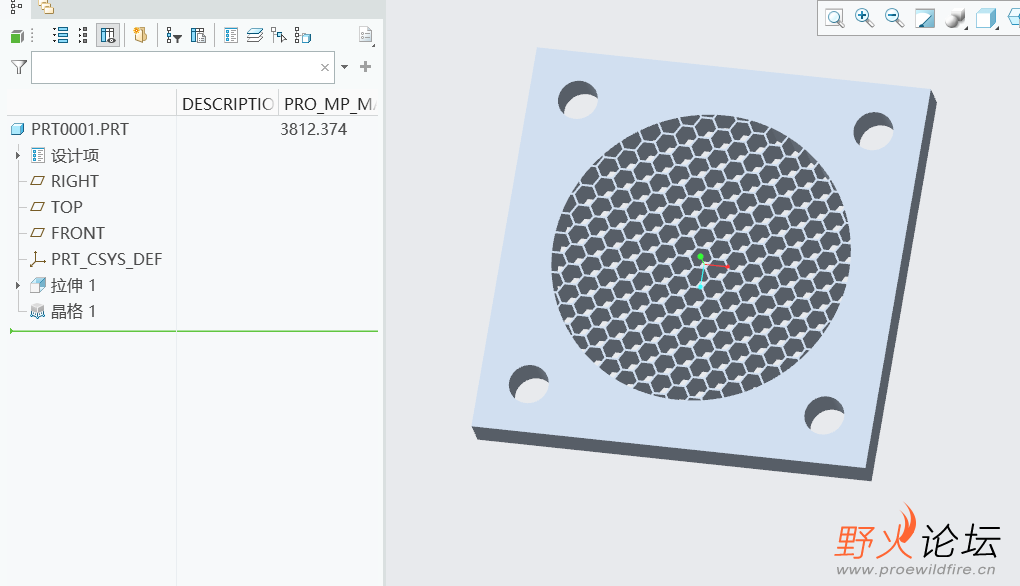
Task: Click the Refit zoom icon
Action: 834,18
